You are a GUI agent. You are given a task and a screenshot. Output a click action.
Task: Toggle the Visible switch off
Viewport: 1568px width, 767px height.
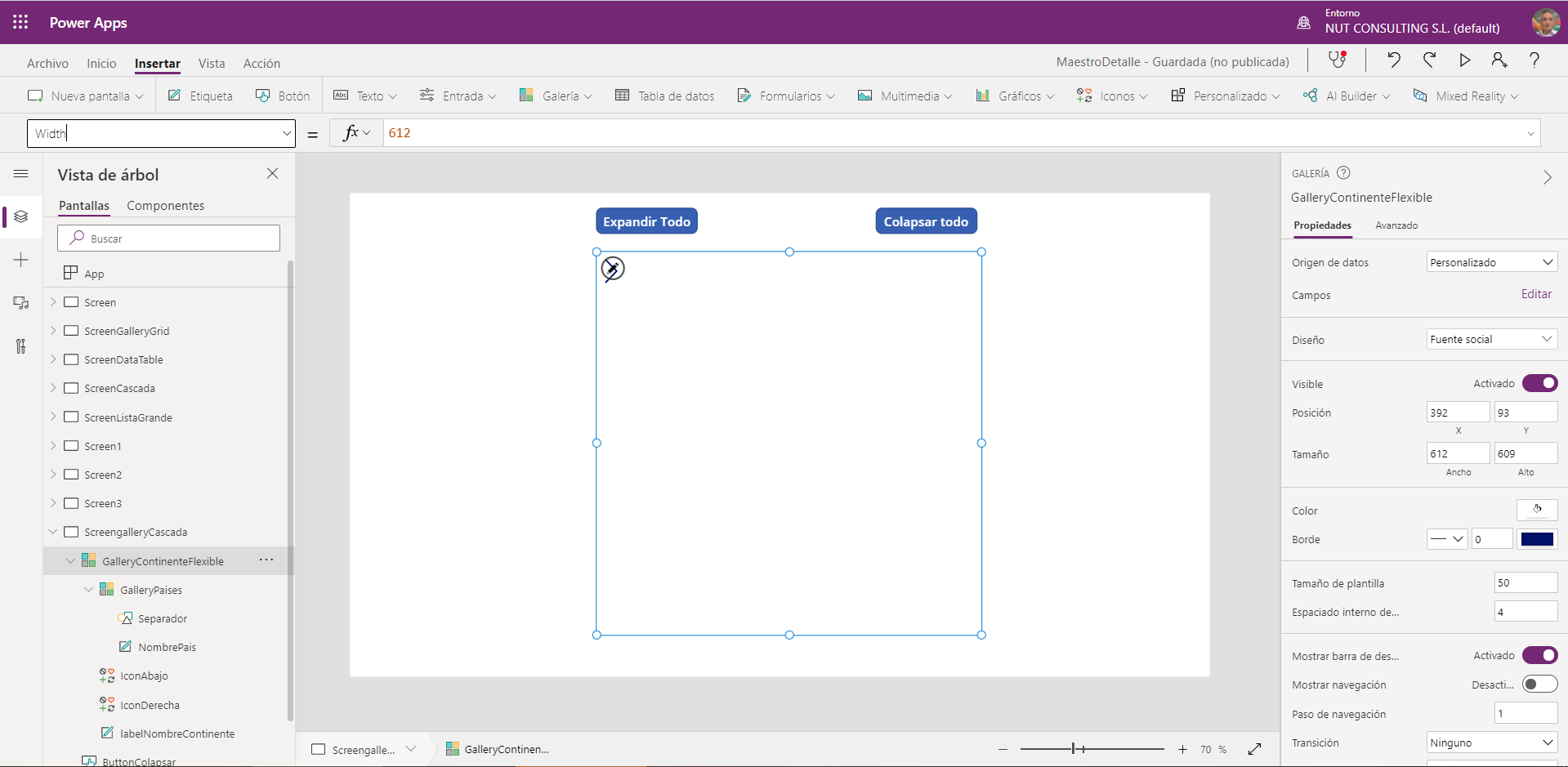1540,383
